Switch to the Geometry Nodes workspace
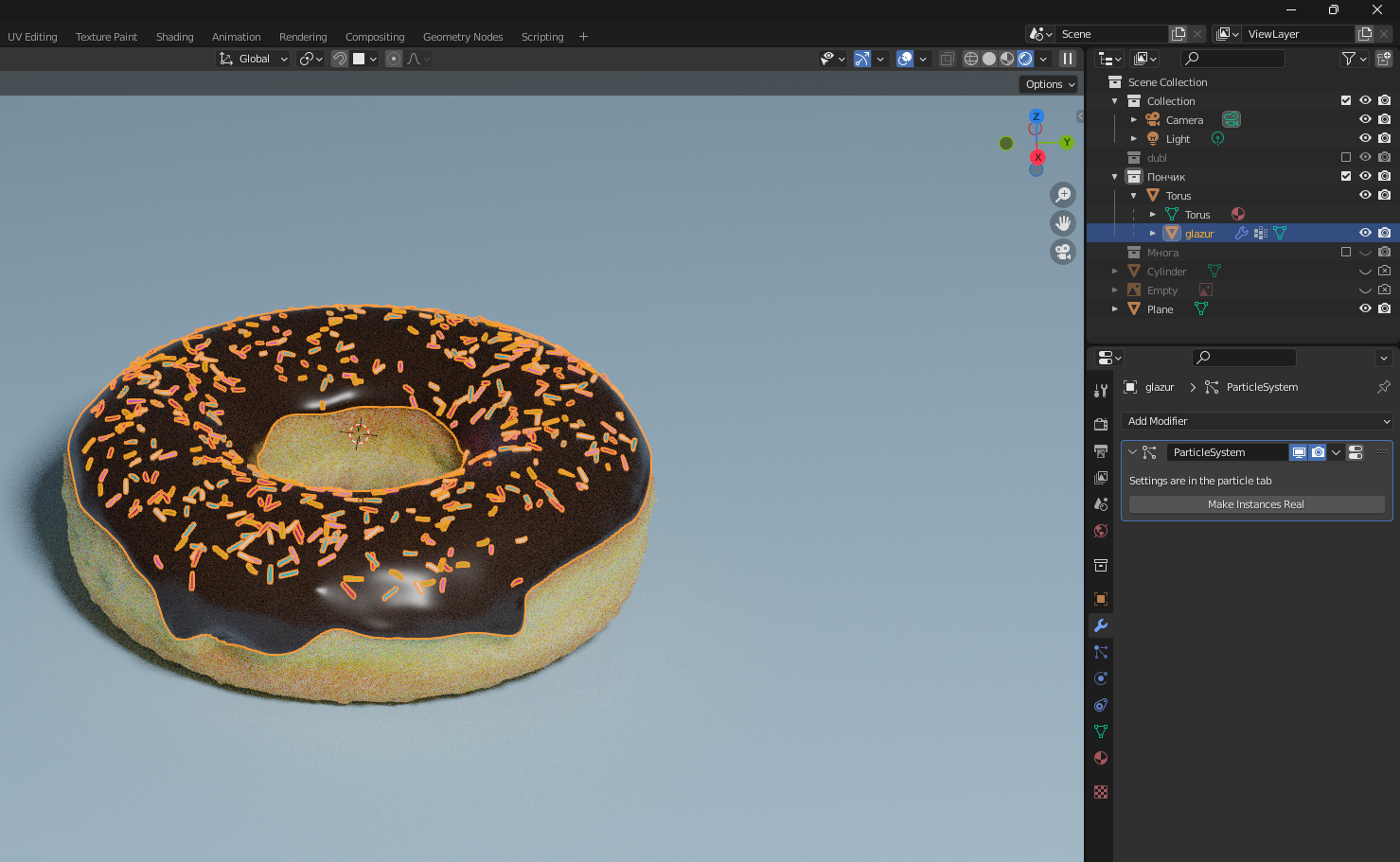The height and width of the screenshot is (862, 1400). click(x=463, y=37)
